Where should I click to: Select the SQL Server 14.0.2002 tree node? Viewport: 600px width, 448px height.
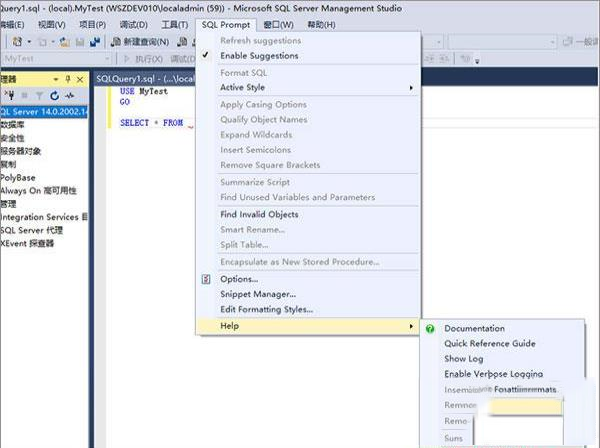44,112
